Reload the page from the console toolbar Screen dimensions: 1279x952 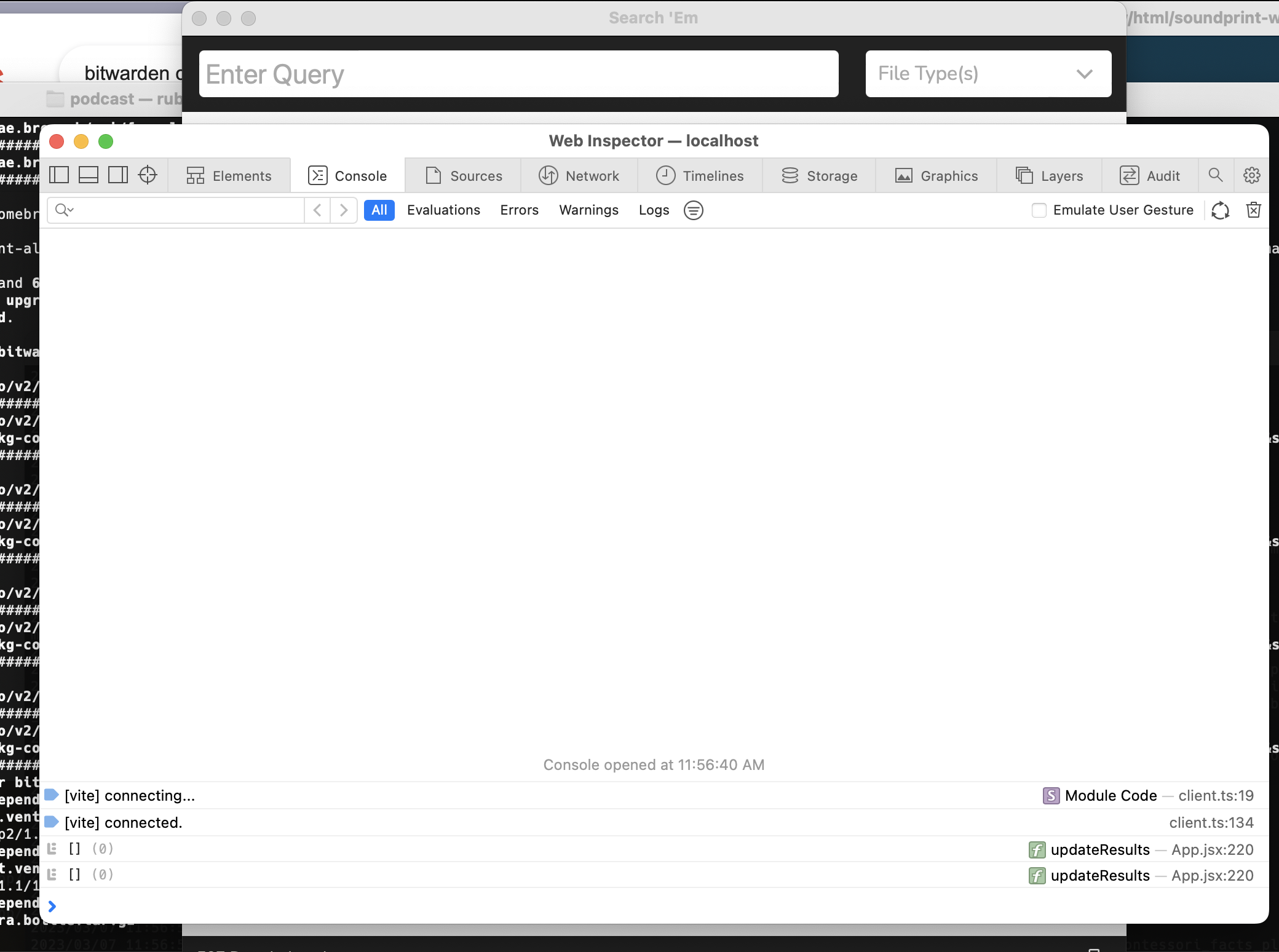(1221, 210)
